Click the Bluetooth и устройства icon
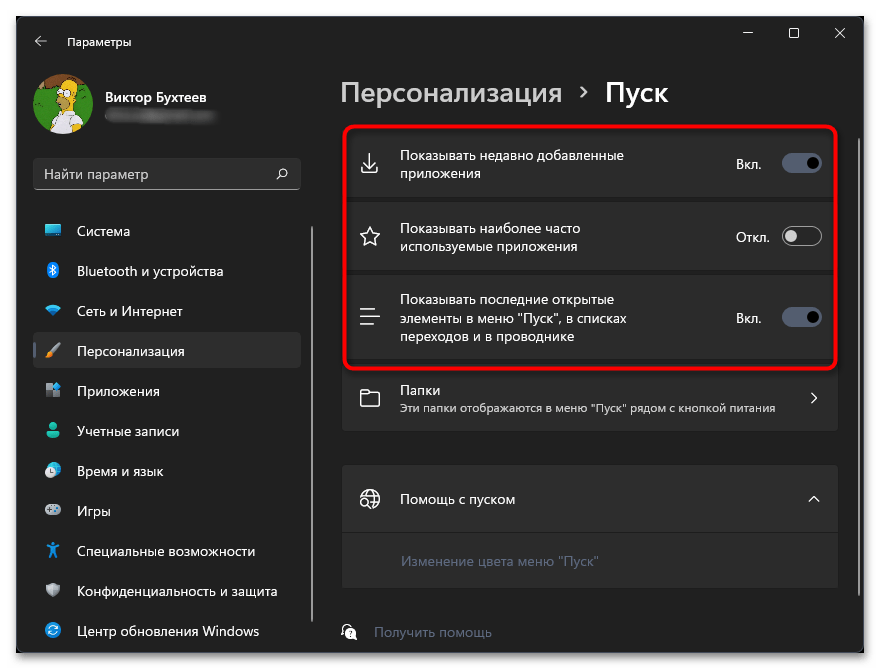This screenshot has width=880, height=669. (54, 271)
